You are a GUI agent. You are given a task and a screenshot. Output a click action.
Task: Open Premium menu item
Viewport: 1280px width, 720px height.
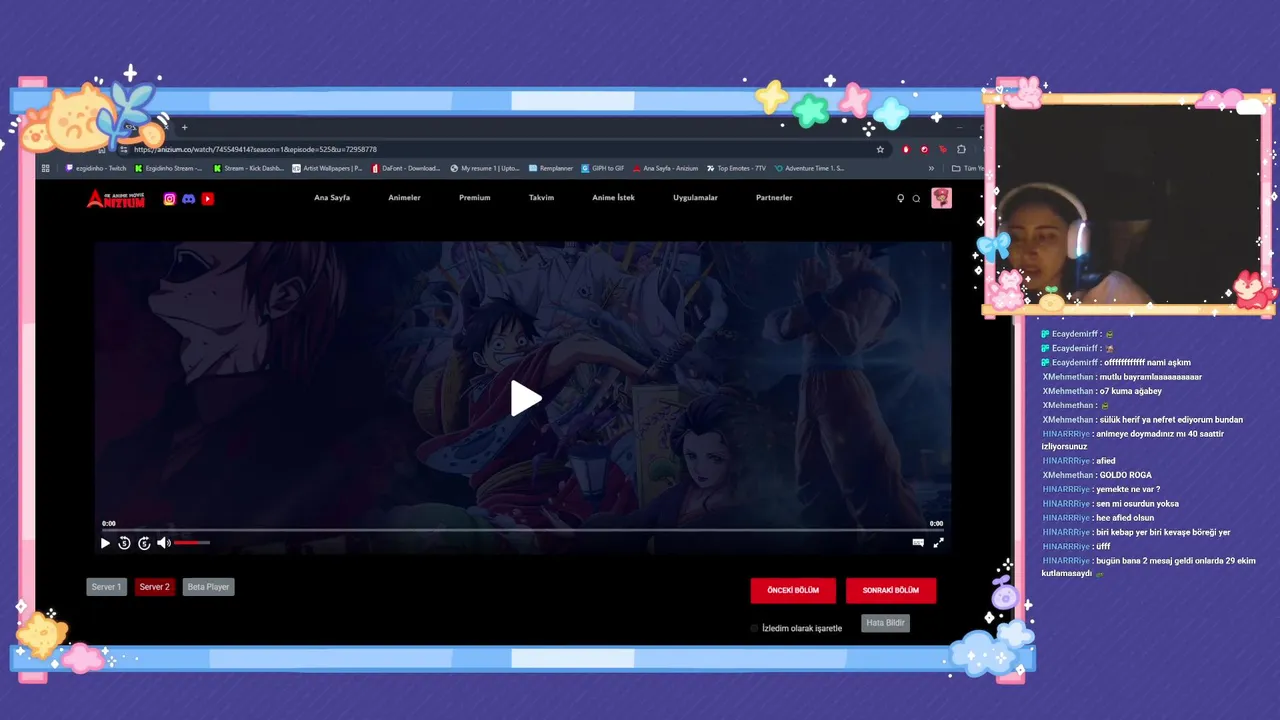point(474,198)
